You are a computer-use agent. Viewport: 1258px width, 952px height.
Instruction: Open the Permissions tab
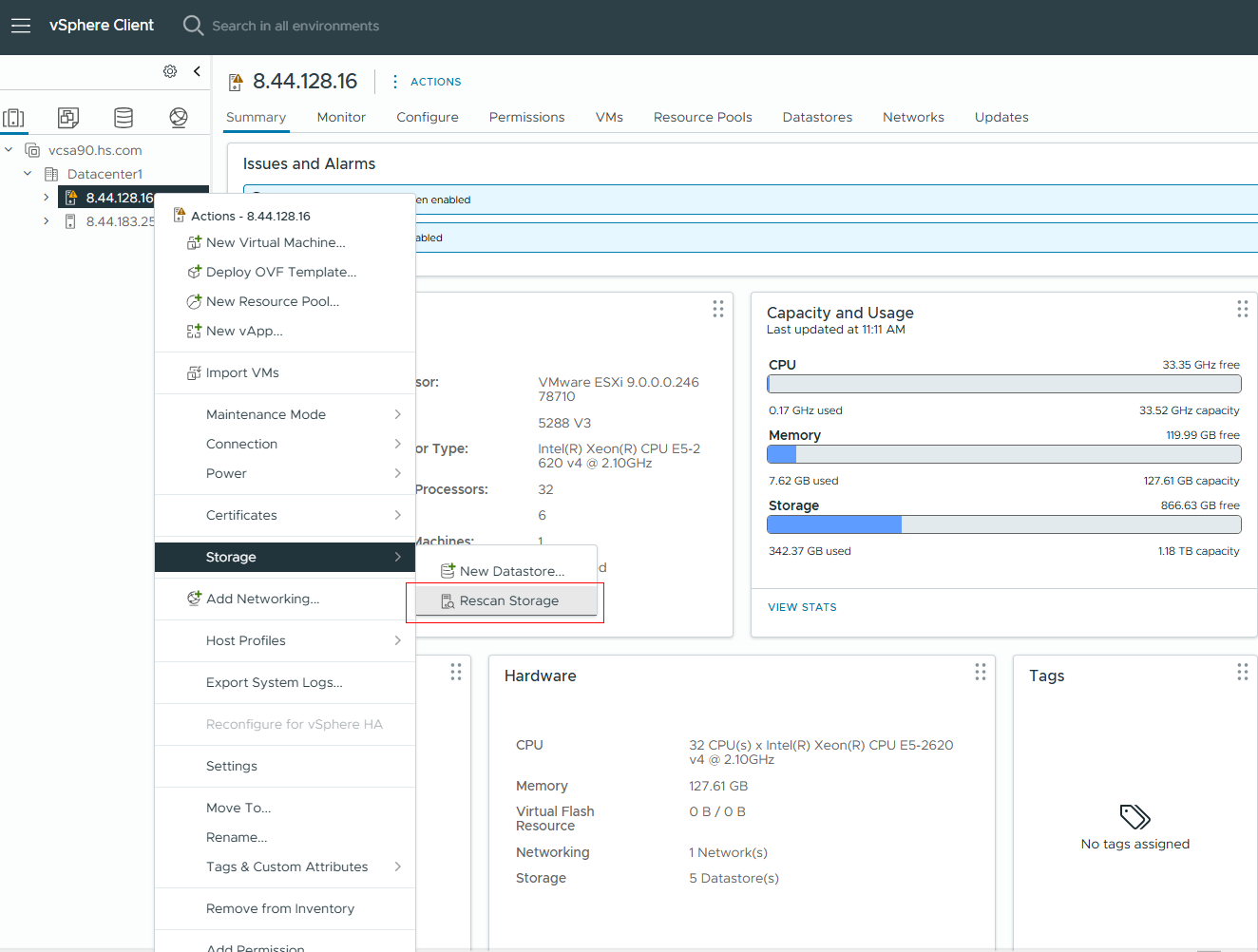pos(526,117)
